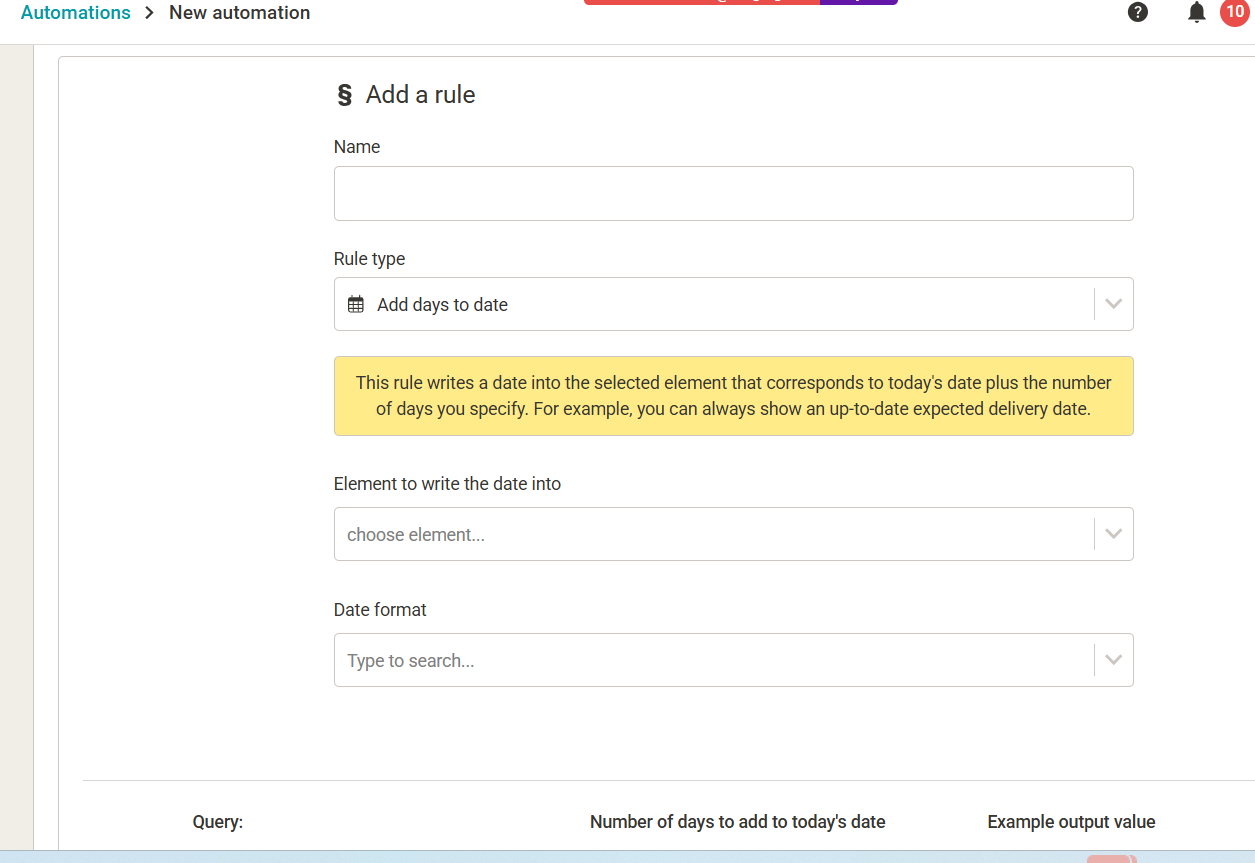1255x863 pixels.
Task: Open the help question mark icon
Action: [1137, 13]
